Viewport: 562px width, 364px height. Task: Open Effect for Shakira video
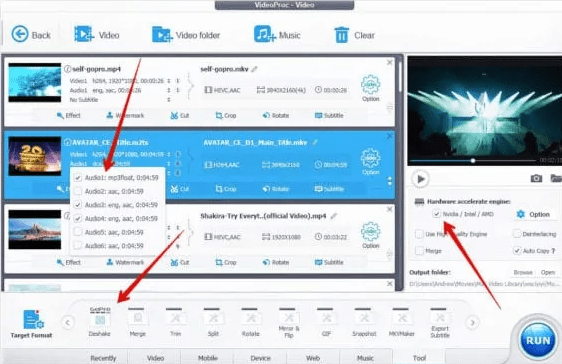click(68, 262)
